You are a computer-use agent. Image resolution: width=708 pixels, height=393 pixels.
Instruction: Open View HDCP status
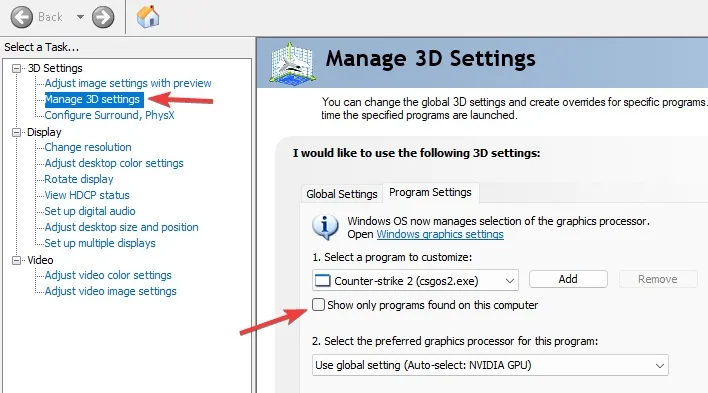pyautogui.click(x=87, y=195)
